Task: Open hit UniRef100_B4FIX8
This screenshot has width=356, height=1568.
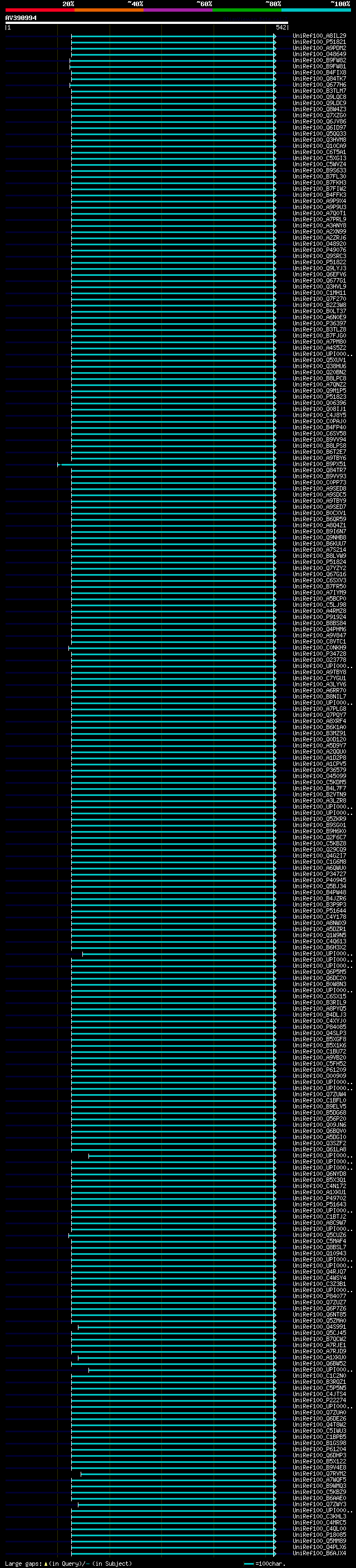Action: (x=319, y=72)
